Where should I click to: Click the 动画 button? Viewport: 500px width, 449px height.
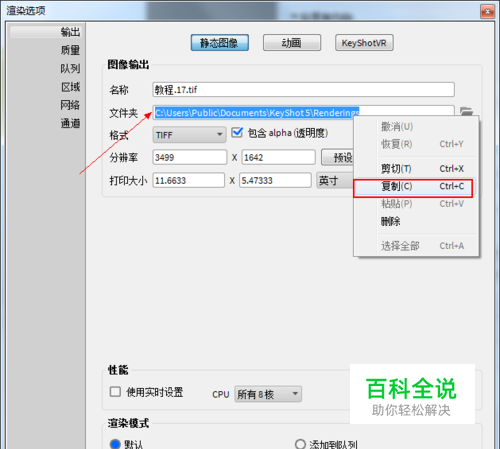(292, 43)
